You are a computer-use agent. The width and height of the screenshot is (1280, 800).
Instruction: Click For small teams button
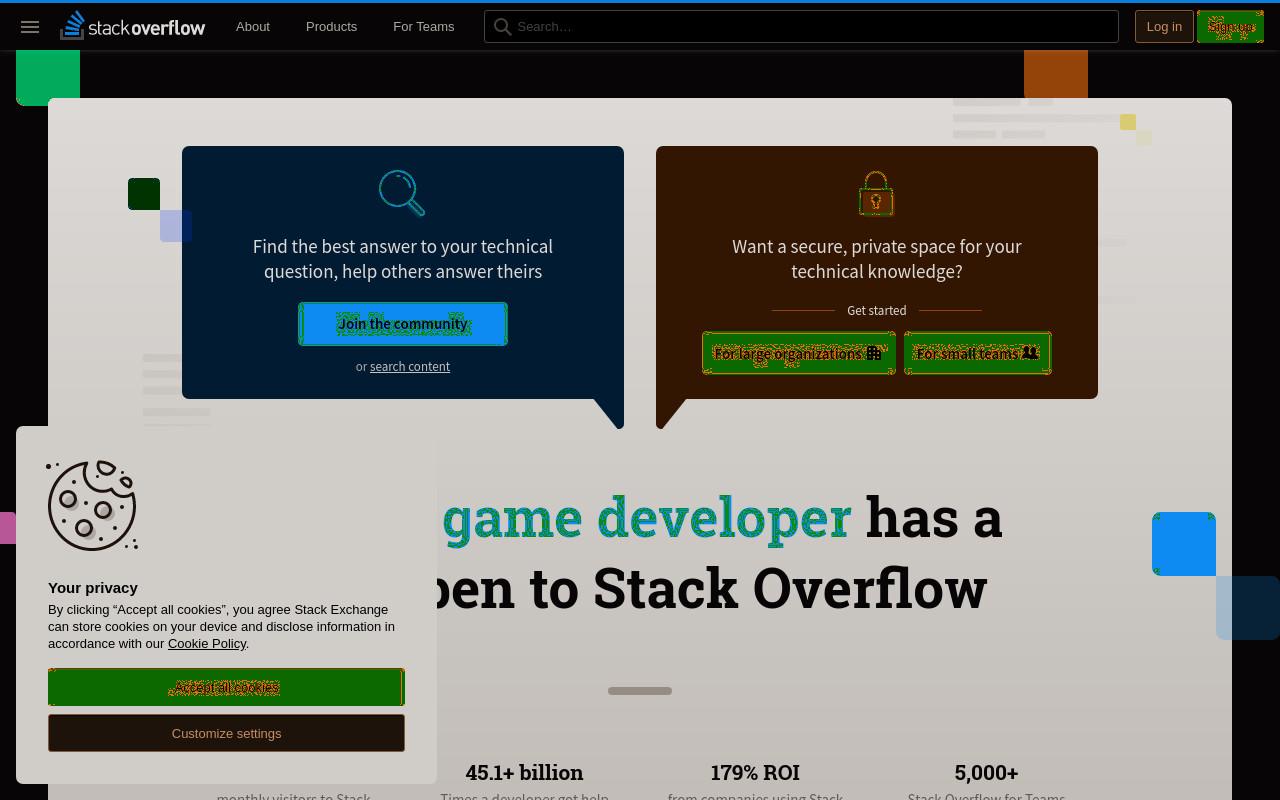pyautogui.click(x=978, y=353)
